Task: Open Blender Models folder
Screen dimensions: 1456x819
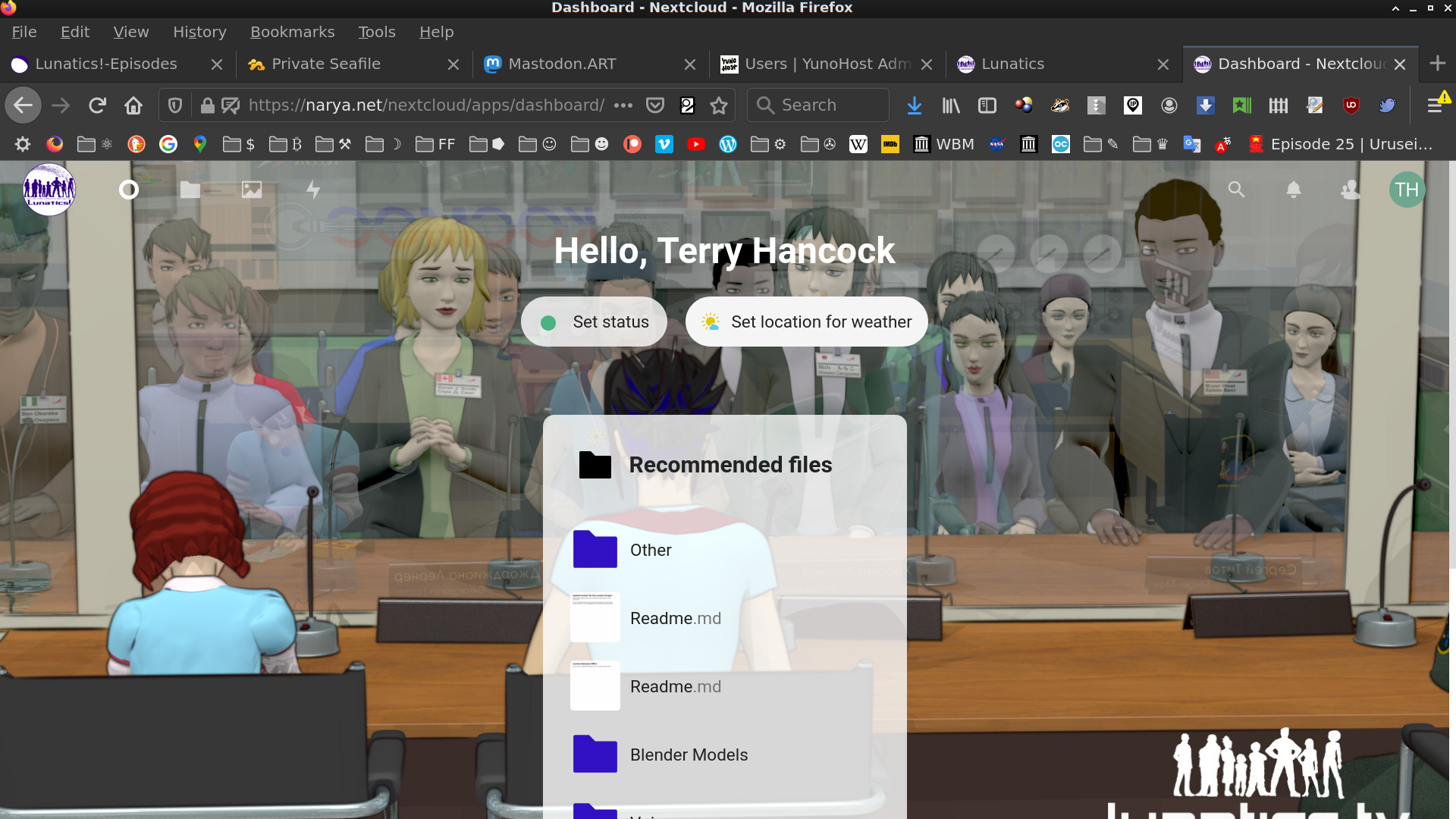Action: point(688,755)
